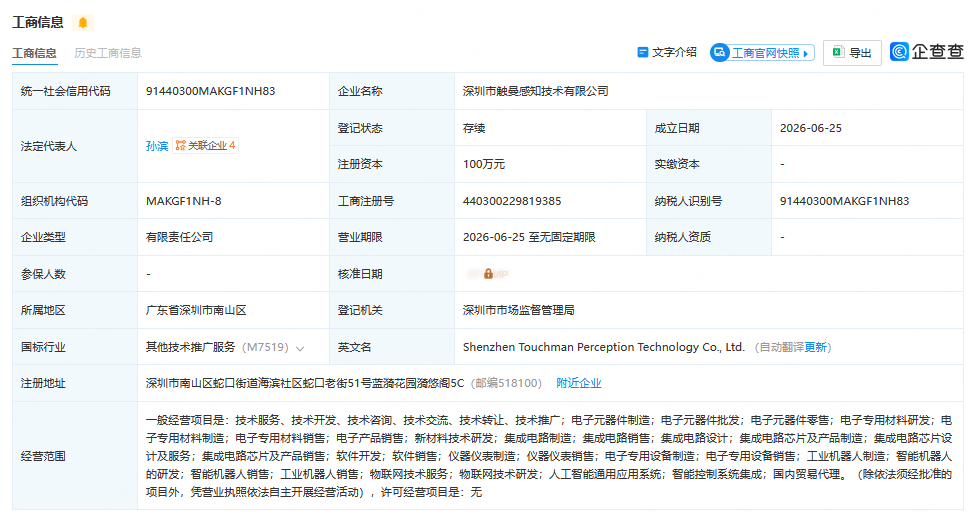
Task: Click the 文字介绍 label text
Action: click(x=674, y=52)
